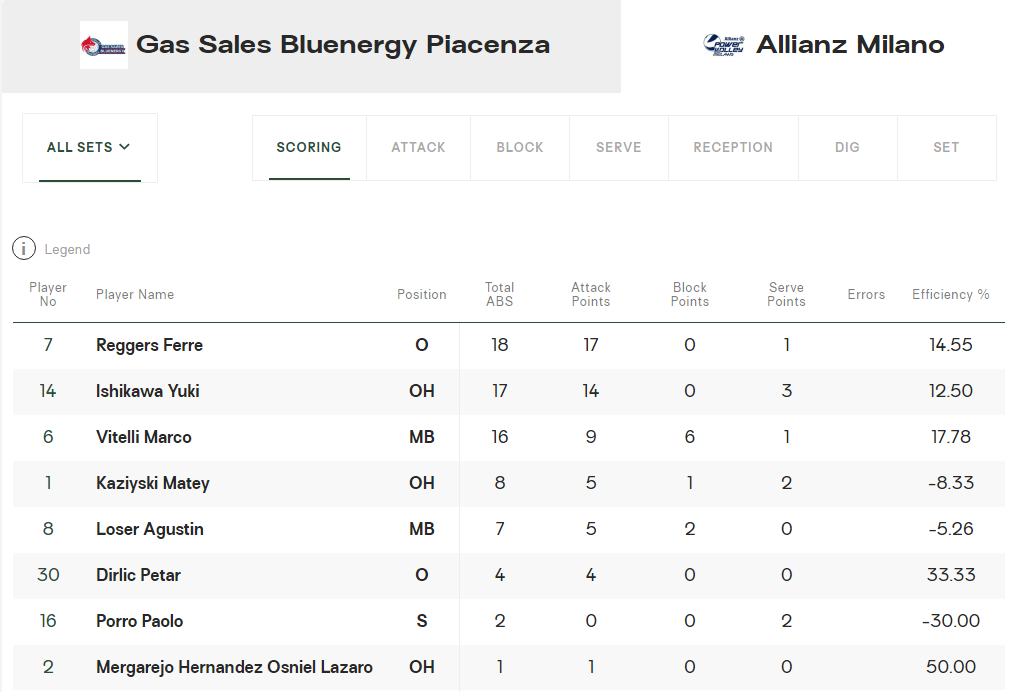Click the Gas Sales Bluenergy Piacenza team logo
The image size is (1012, 692).
tap(104, 45)
